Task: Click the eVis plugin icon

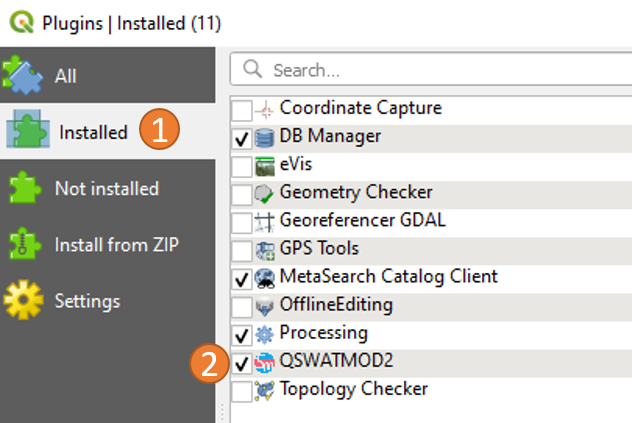Action: [x=265, y=167]
